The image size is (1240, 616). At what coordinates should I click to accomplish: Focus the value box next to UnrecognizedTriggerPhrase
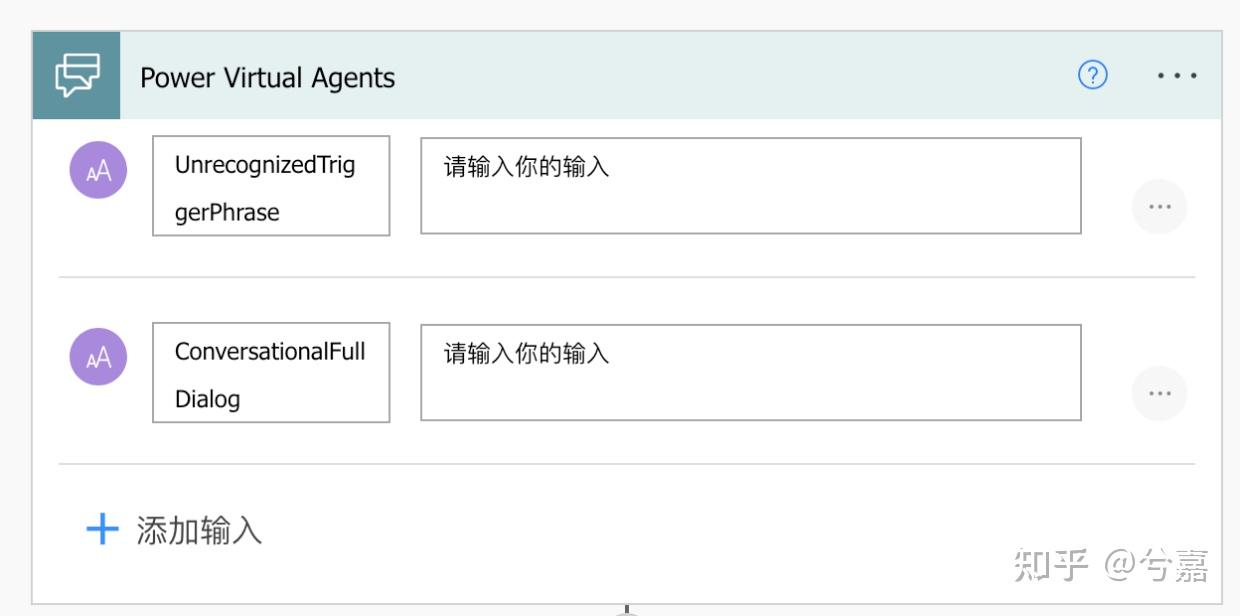click(750, 186)
